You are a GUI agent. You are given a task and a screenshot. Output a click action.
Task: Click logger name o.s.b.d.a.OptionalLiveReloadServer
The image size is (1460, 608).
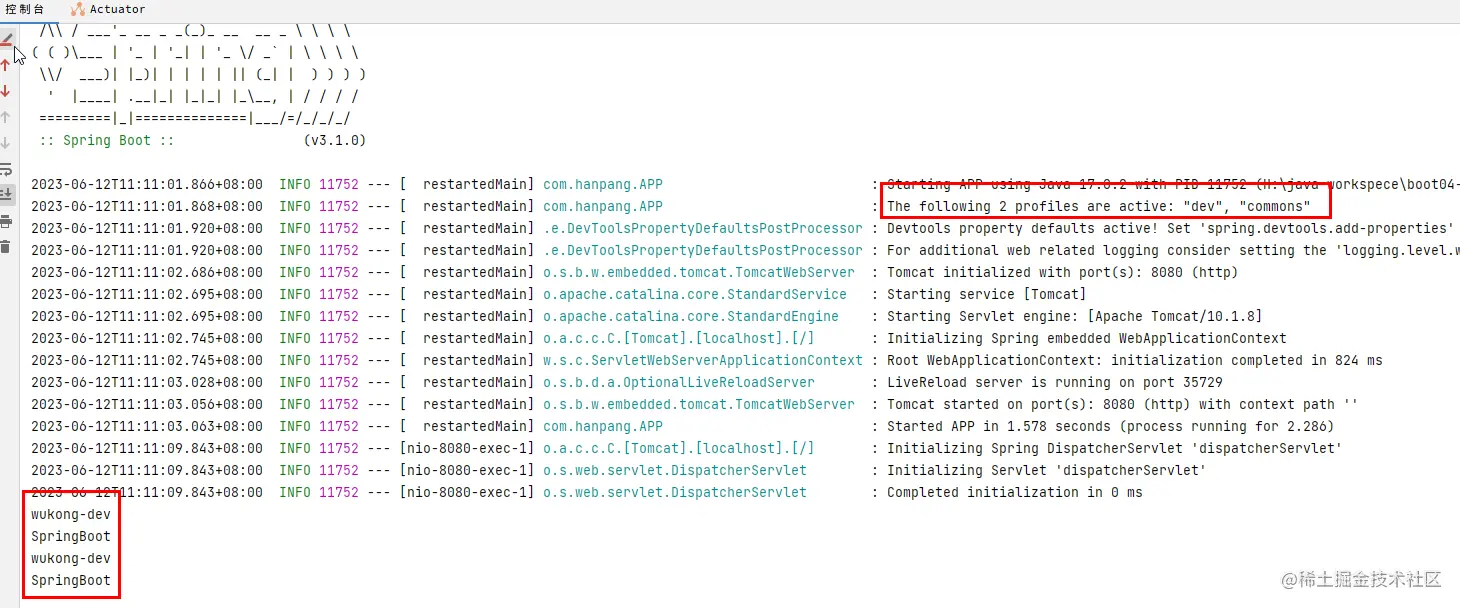(x=679, y=382)
